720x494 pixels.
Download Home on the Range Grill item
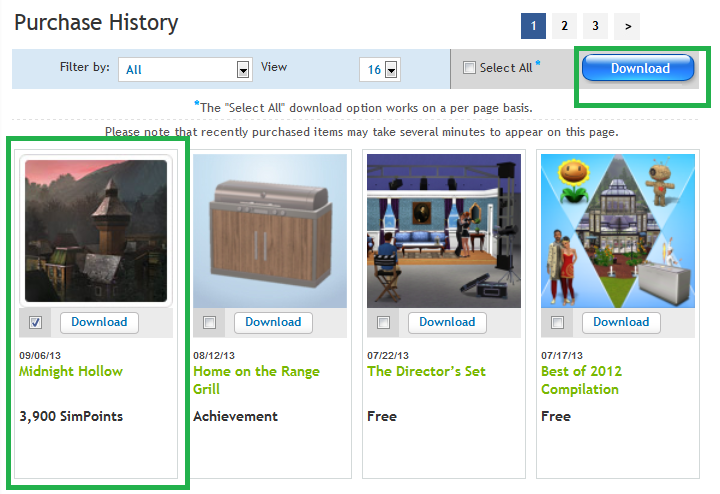273,322
